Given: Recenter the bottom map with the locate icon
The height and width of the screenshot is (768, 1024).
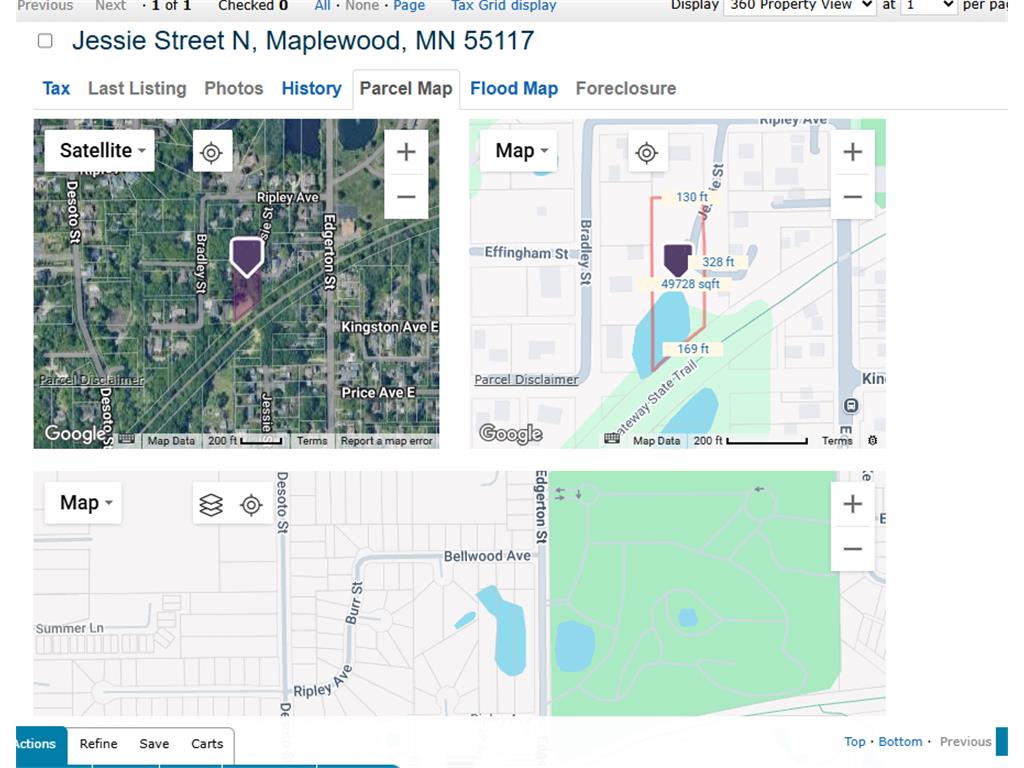Looking at the screenshot, I should tap(251, 505).
